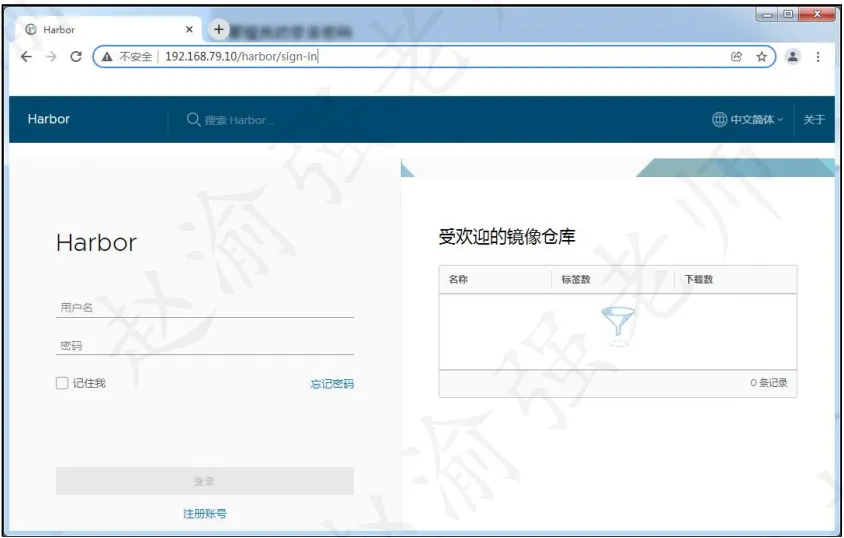Open the Chrome three-dot menu
This screenshot has height=538, width=844.
[x=818, y=56]
